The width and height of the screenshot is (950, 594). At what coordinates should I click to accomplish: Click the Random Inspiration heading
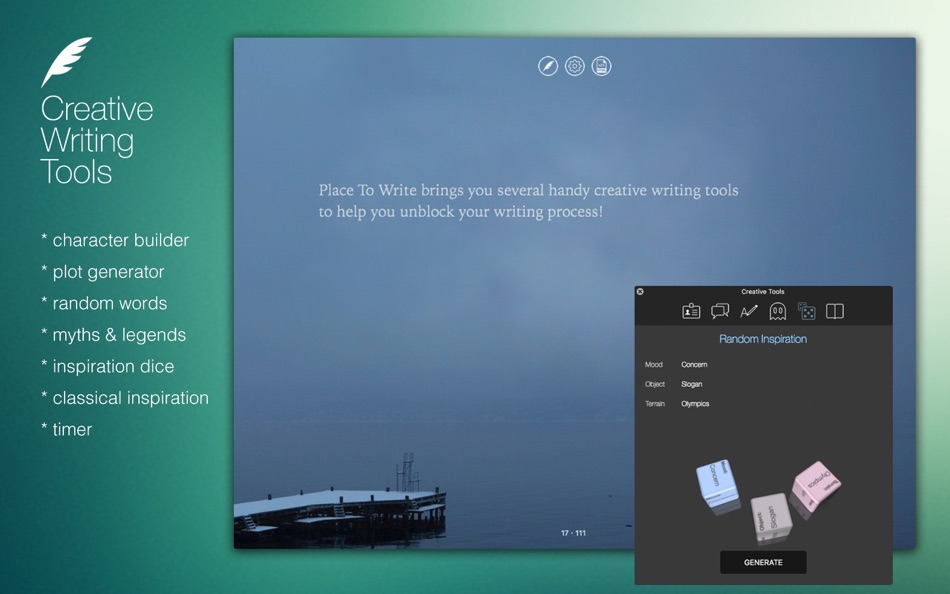763,339
